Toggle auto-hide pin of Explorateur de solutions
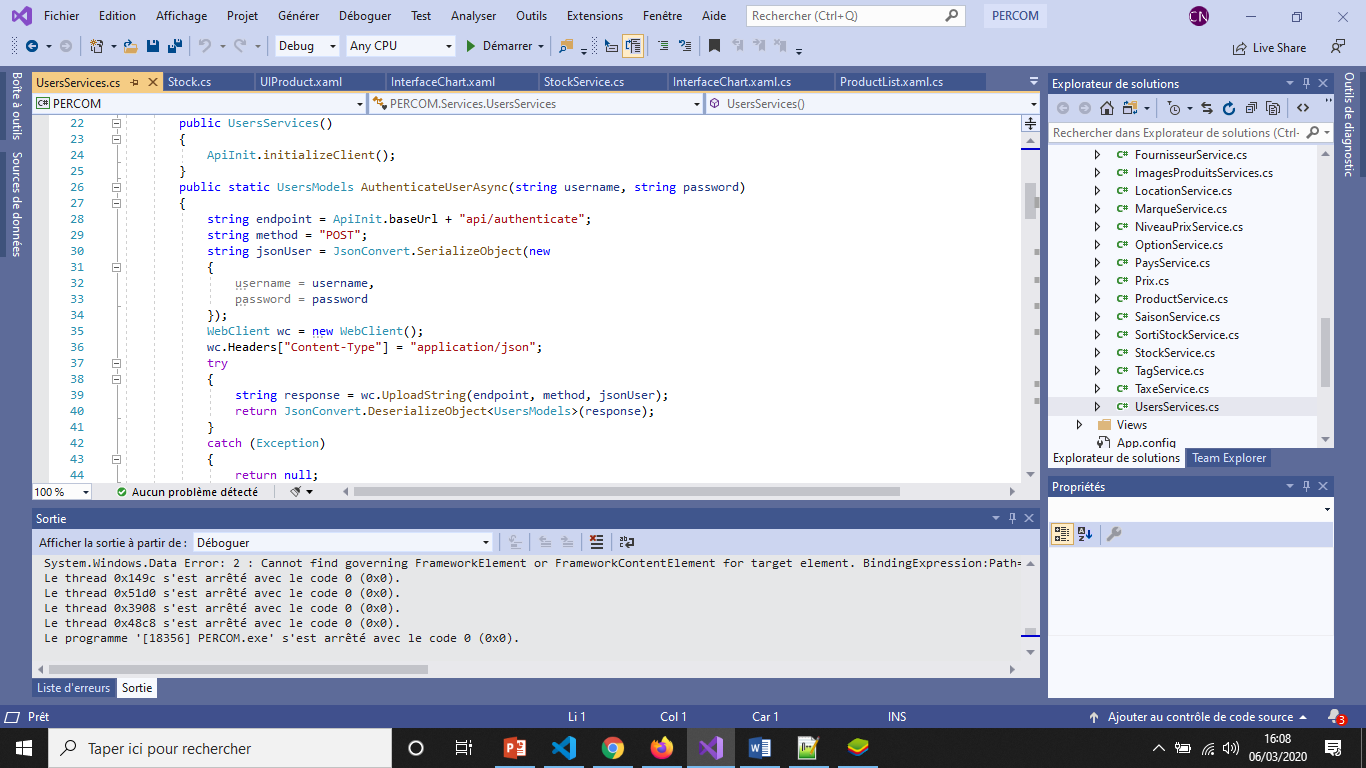This screenshot has width=1366, height=768. coord(1306,84)
